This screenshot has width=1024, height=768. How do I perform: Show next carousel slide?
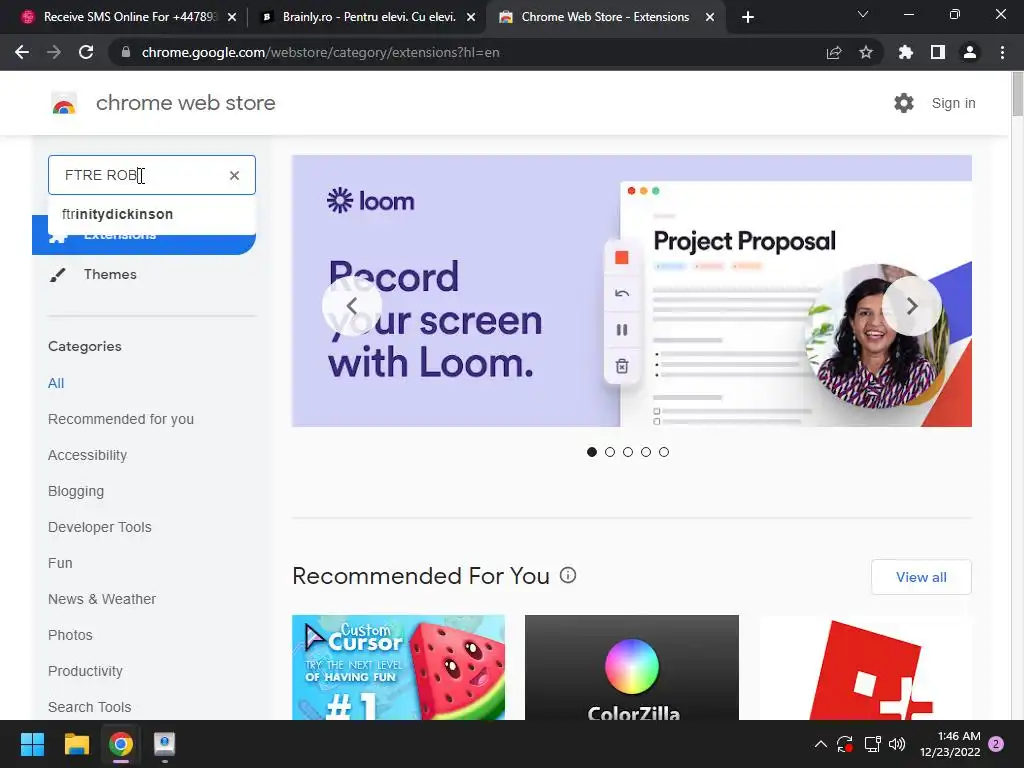click(912, 306)
